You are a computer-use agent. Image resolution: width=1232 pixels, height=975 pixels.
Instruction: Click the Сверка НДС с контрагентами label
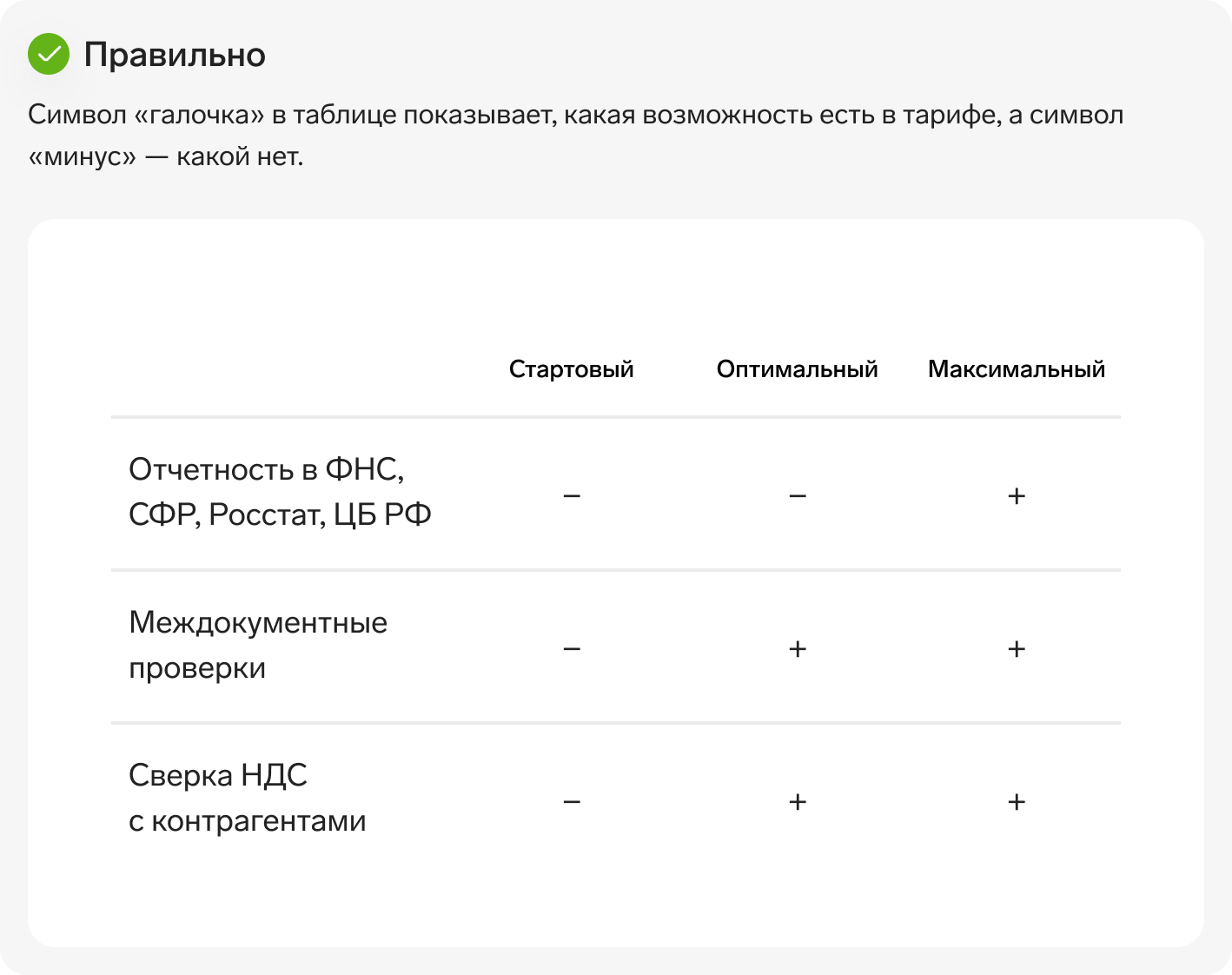[248, 798]
